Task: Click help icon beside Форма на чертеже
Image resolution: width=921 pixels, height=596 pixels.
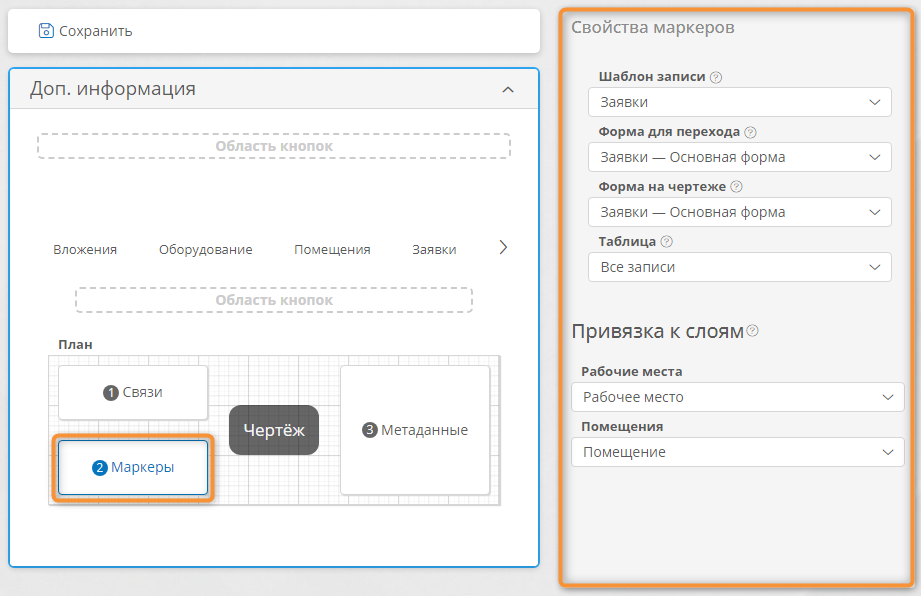Action: 736,187
